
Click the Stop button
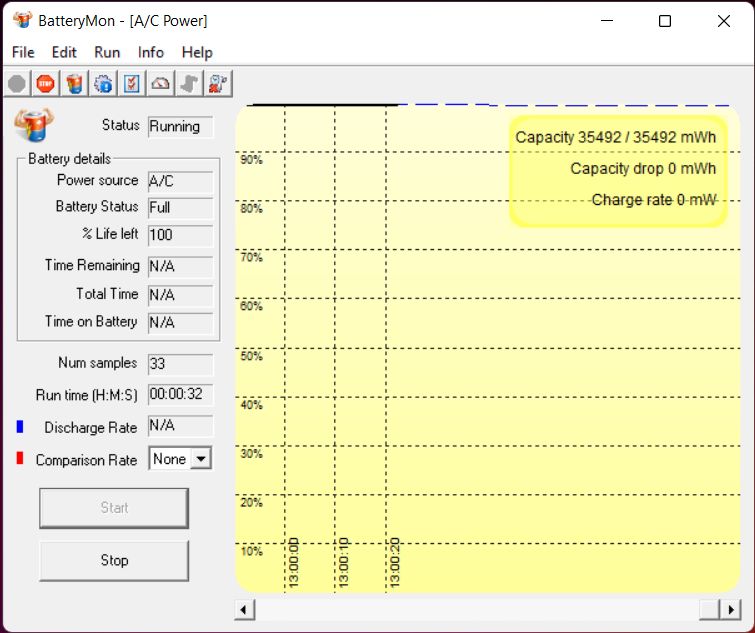(114, 560)
